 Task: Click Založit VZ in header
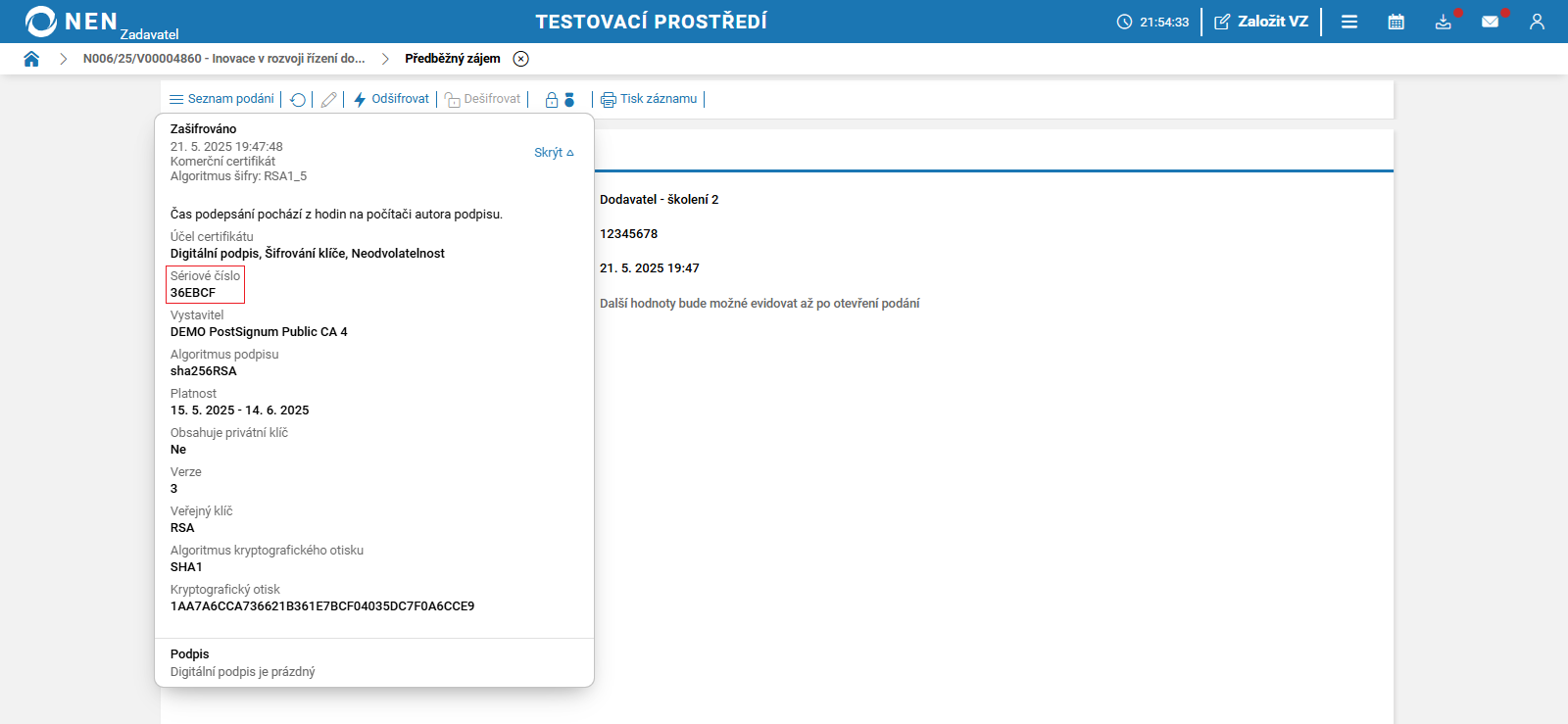(x=1261, y=22)
